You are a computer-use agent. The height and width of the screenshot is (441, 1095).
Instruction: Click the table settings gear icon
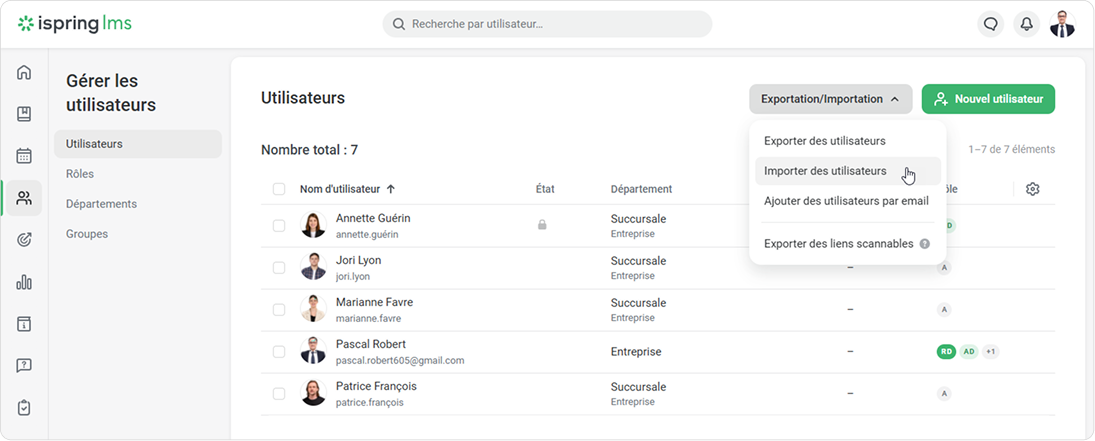pos(1033,189)
